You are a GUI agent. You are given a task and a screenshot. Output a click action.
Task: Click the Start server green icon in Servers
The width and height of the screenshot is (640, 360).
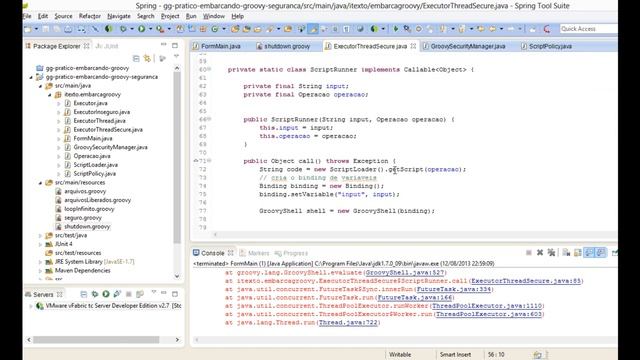106,294
